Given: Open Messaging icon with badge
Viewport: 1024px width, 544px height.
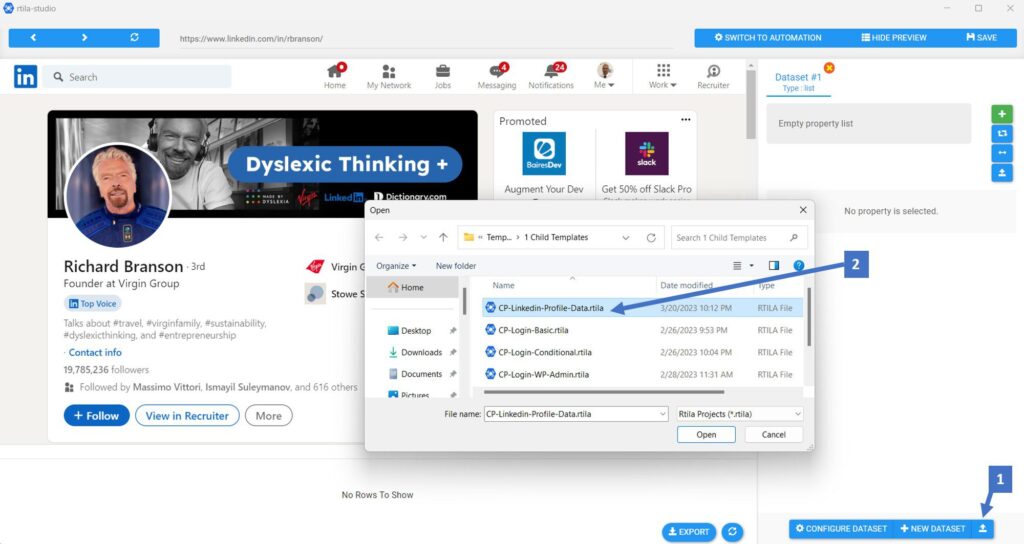Looking at the screenshot, I should pos(497,76).
